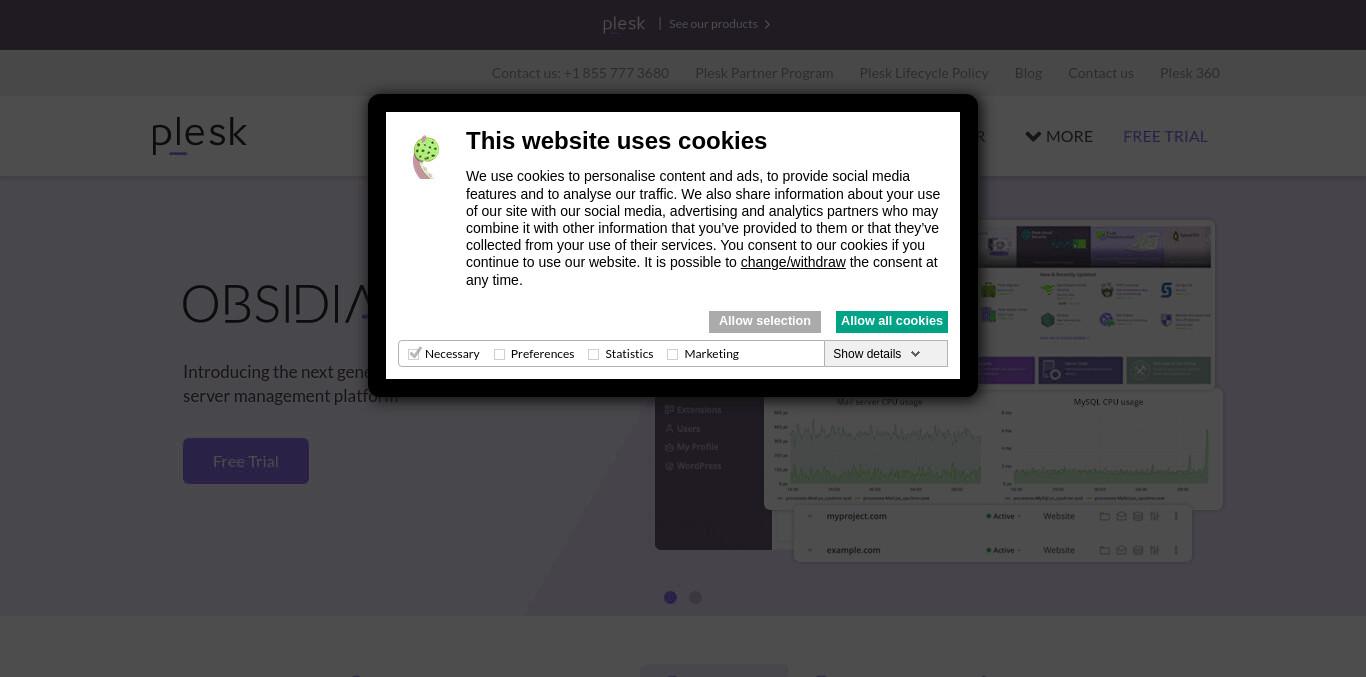1366x677 pixels.
Task: Enable the Preferences cookies checkbox
Action: tap(499, 354)
